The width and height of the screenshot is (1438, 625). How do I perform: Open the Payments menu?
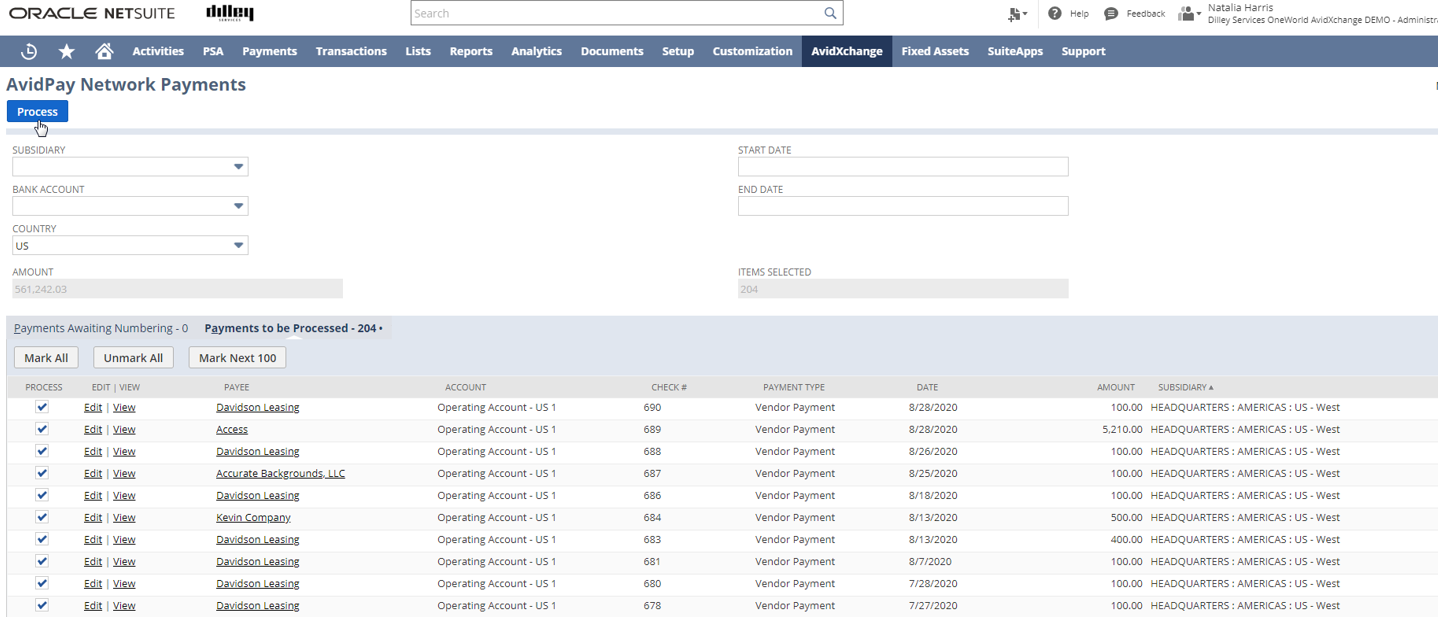click(x=269, y=51)
